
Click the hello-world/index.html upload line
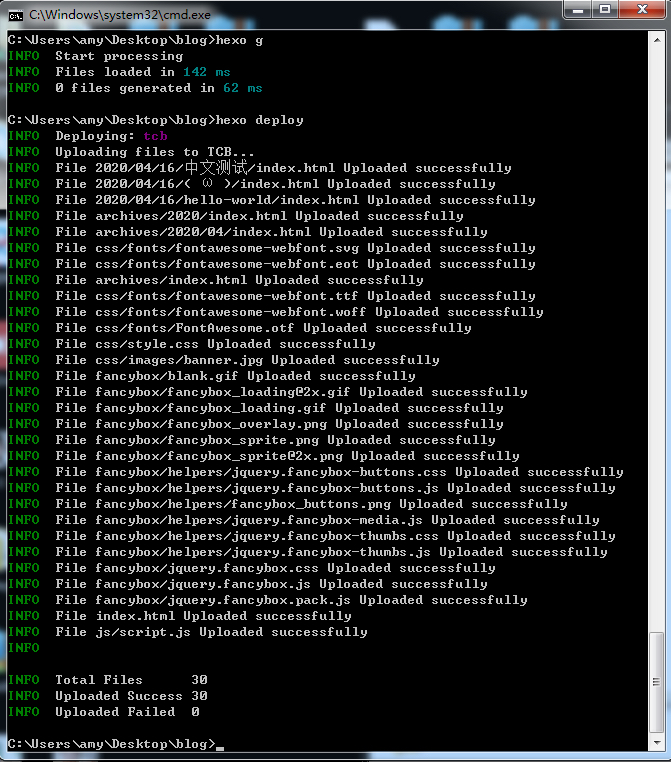[x=271, y=200]
